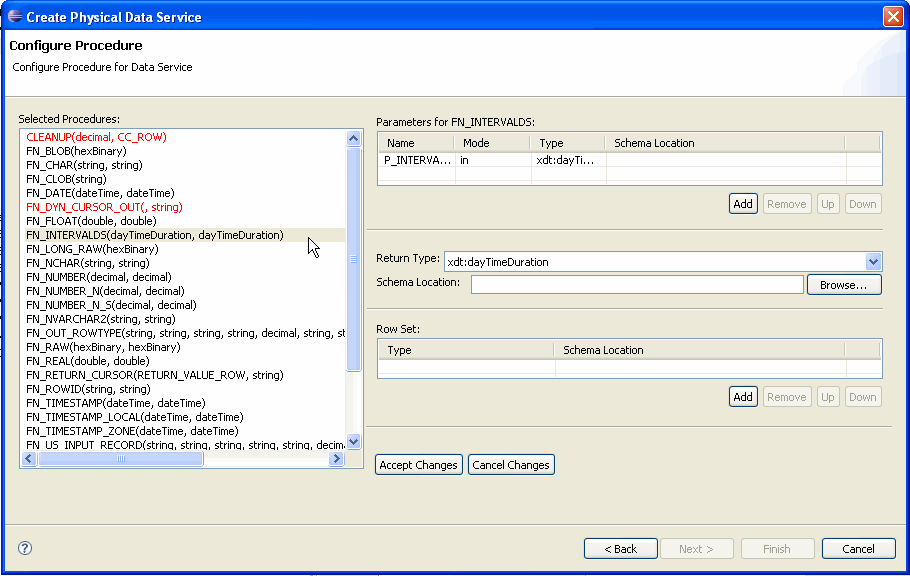This screenshot has height=576, width=910.
Task: Click the Type column header in Row Set table
Action: tap(467, 350)
